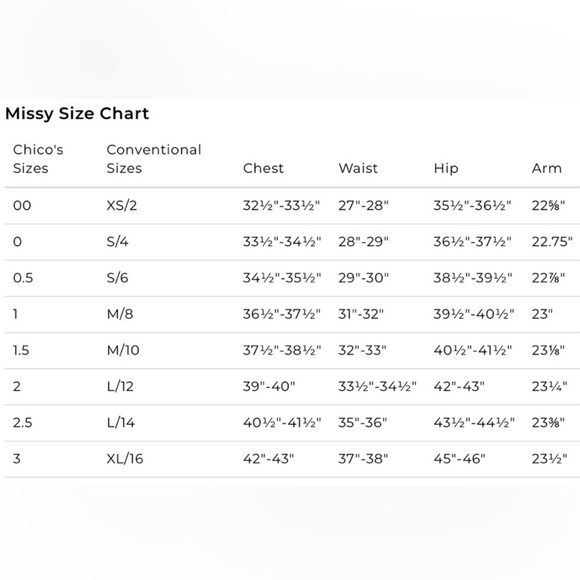This screenshot has width=580, height=580.
Task: Select the XS/2 conventional size cell
Action: coord(122,205)
